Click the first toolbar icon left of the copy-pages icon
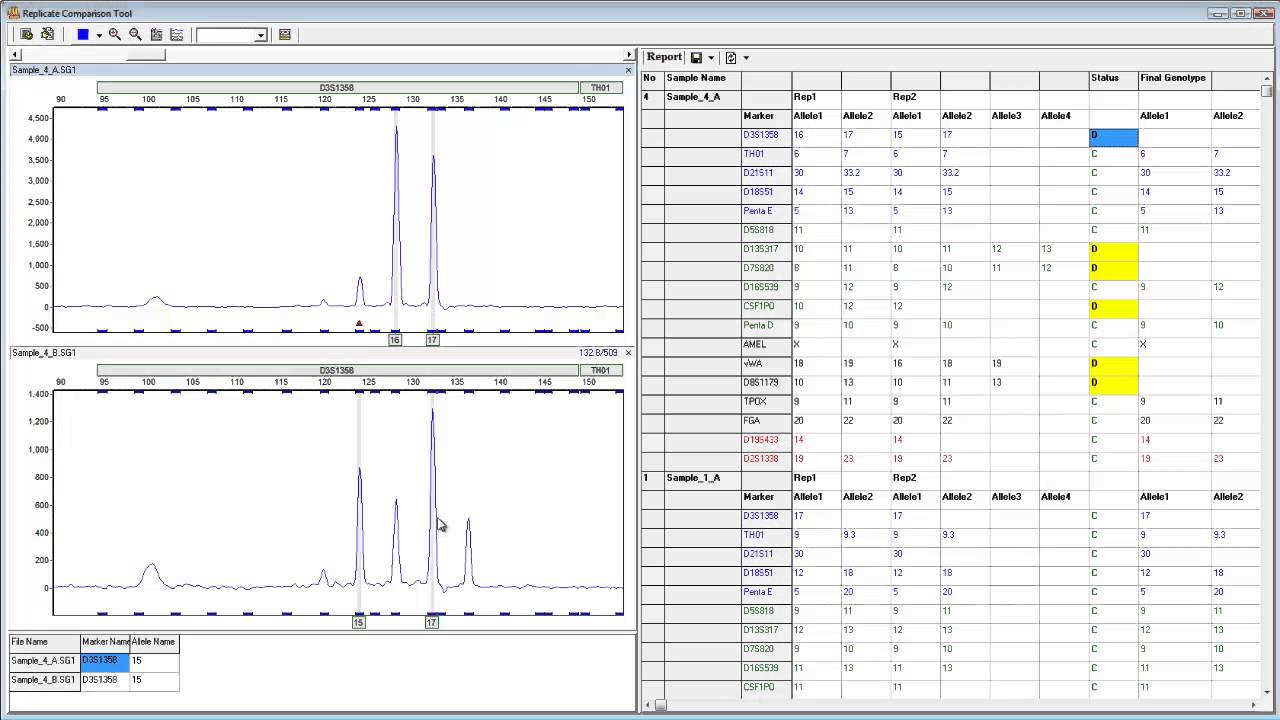Screen dimensions: 1280x720 [27, 34]
